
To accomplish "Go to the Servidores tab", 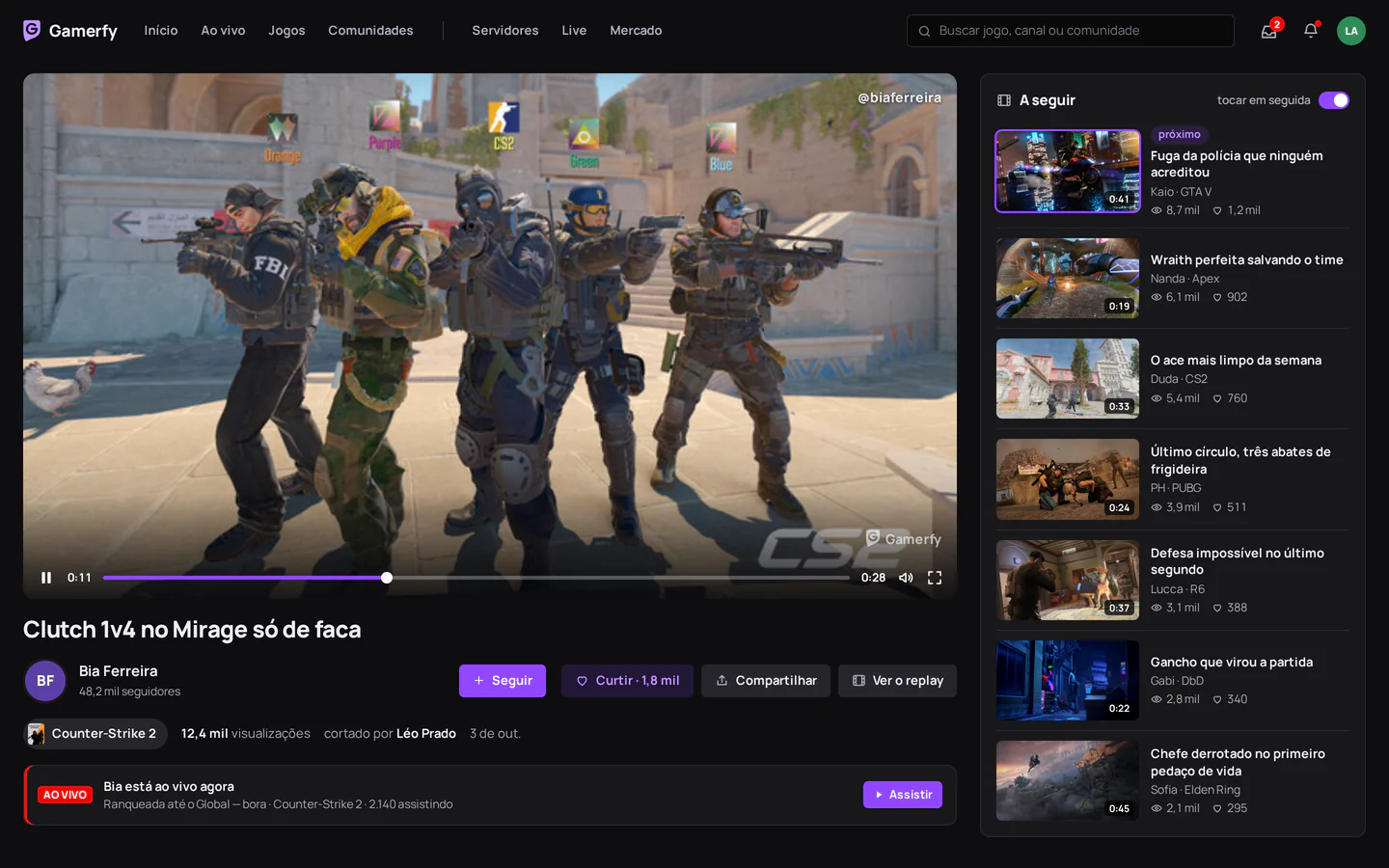I will (x=505, y=31).
